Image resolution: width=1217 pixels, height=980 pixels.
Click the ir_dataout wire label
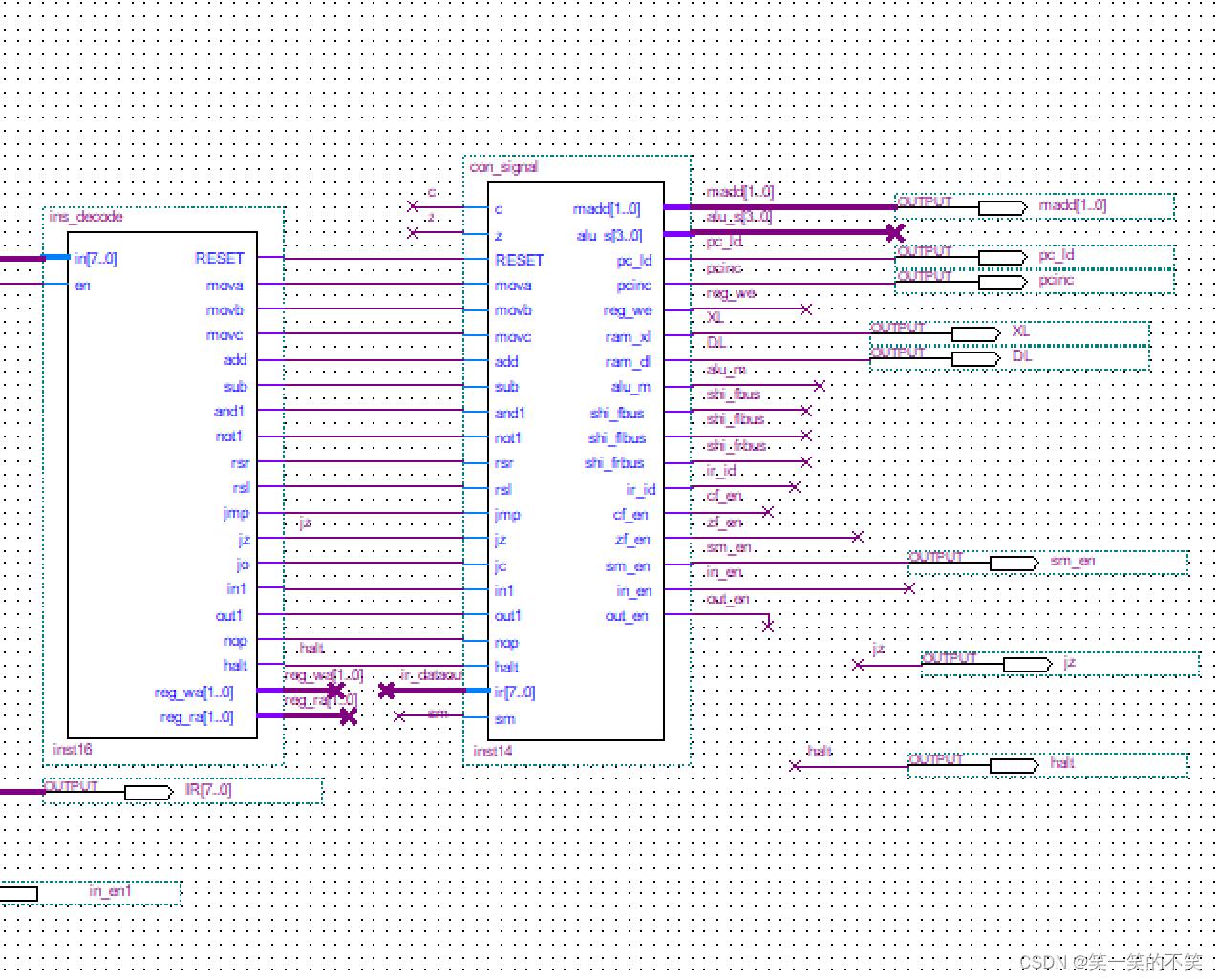point(431,675)
